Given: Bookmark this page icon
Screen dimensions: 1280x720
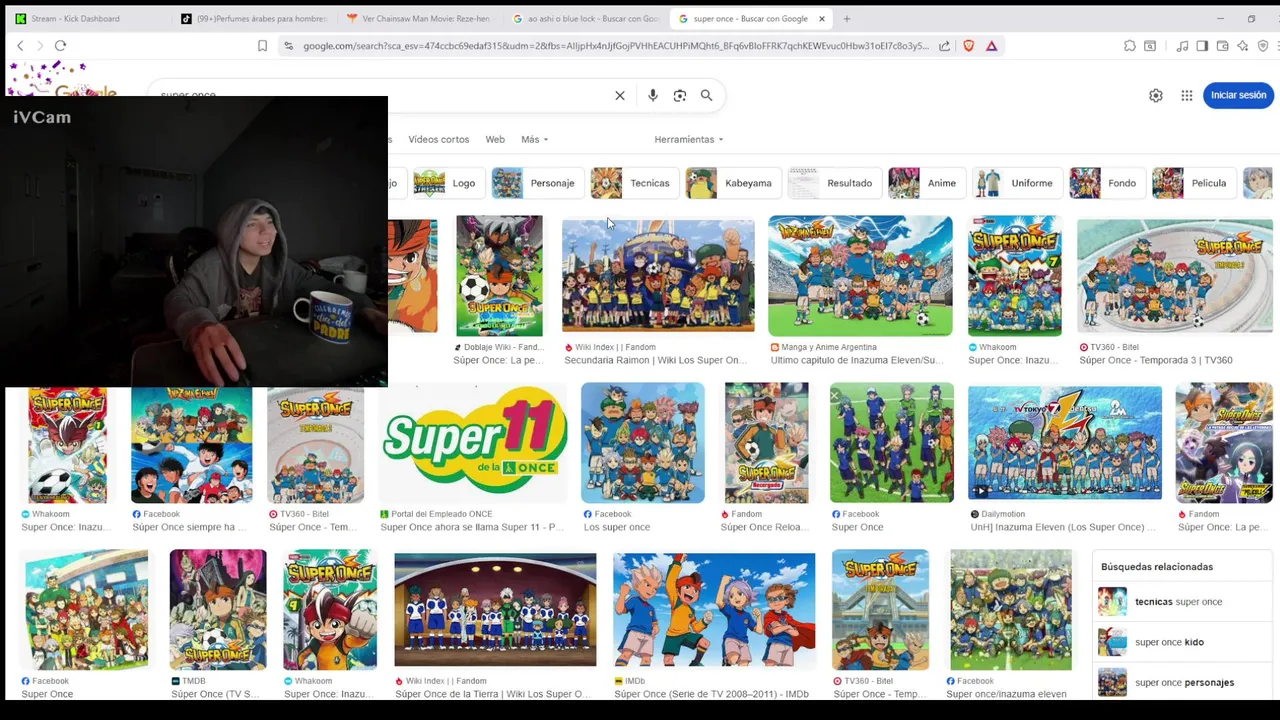Looking at the screenshot, I should click(262, 46).
